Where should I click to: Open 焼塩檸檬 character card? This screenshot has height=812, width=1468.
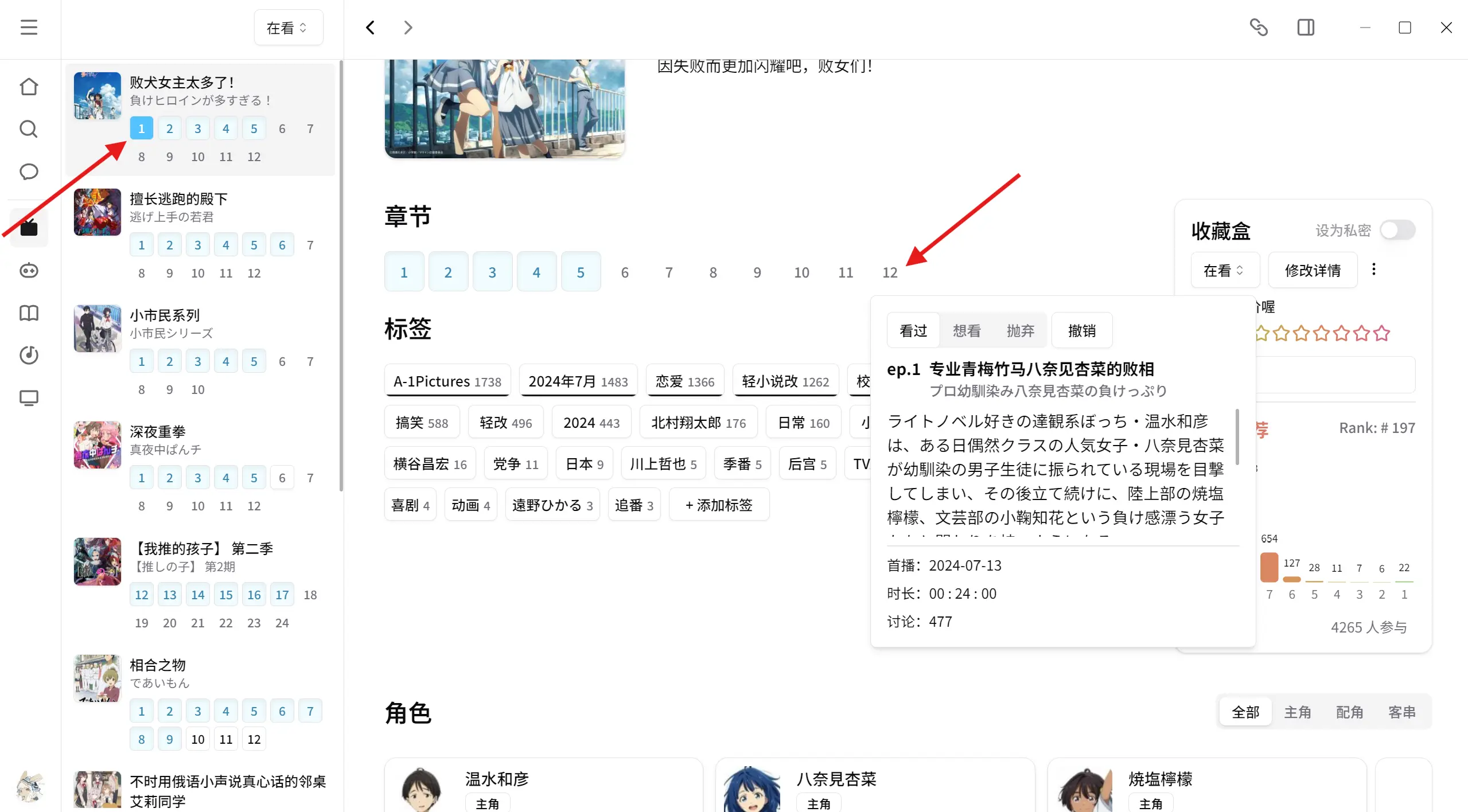(1207, 785)
